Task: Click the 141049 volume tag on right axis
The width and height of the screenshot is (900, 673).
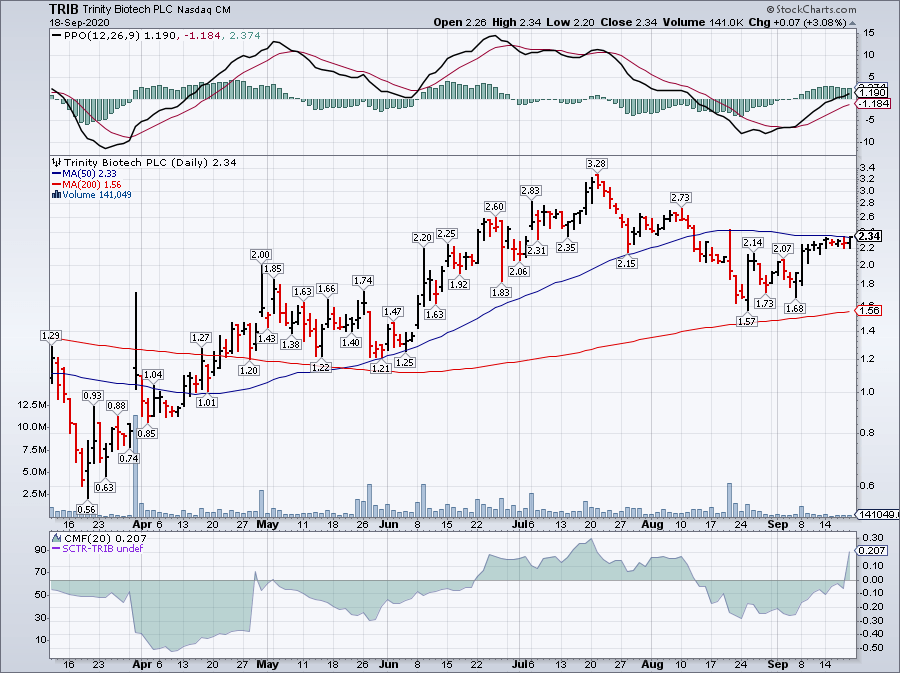Action: (878, 515)
